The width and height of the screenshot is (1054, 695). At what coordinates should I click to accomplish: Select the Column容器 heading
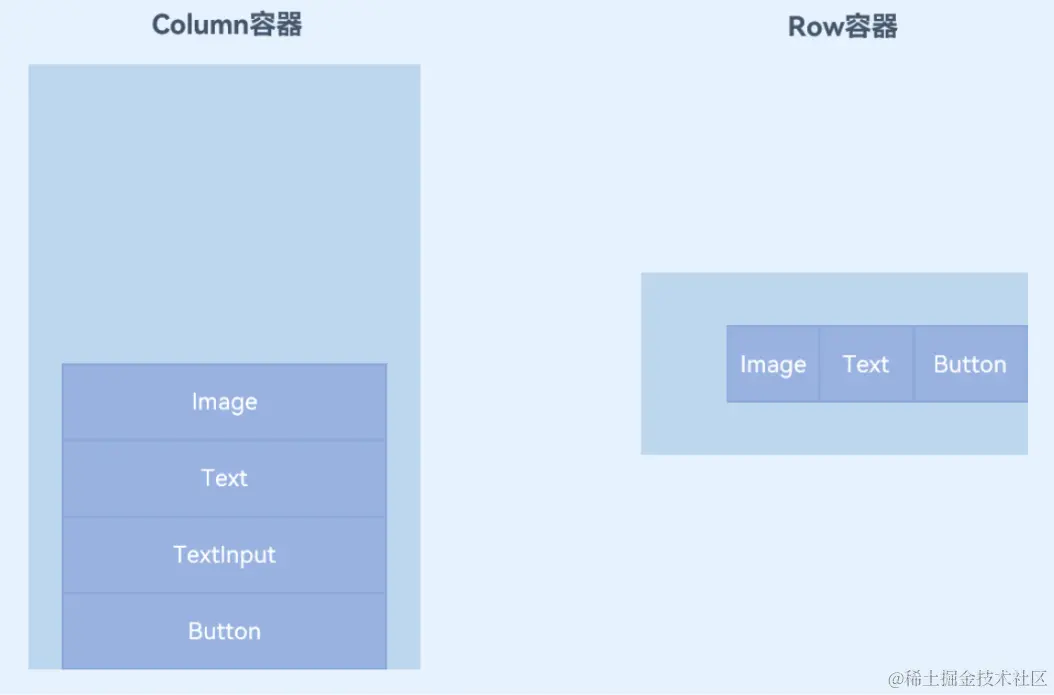(227, 26)
